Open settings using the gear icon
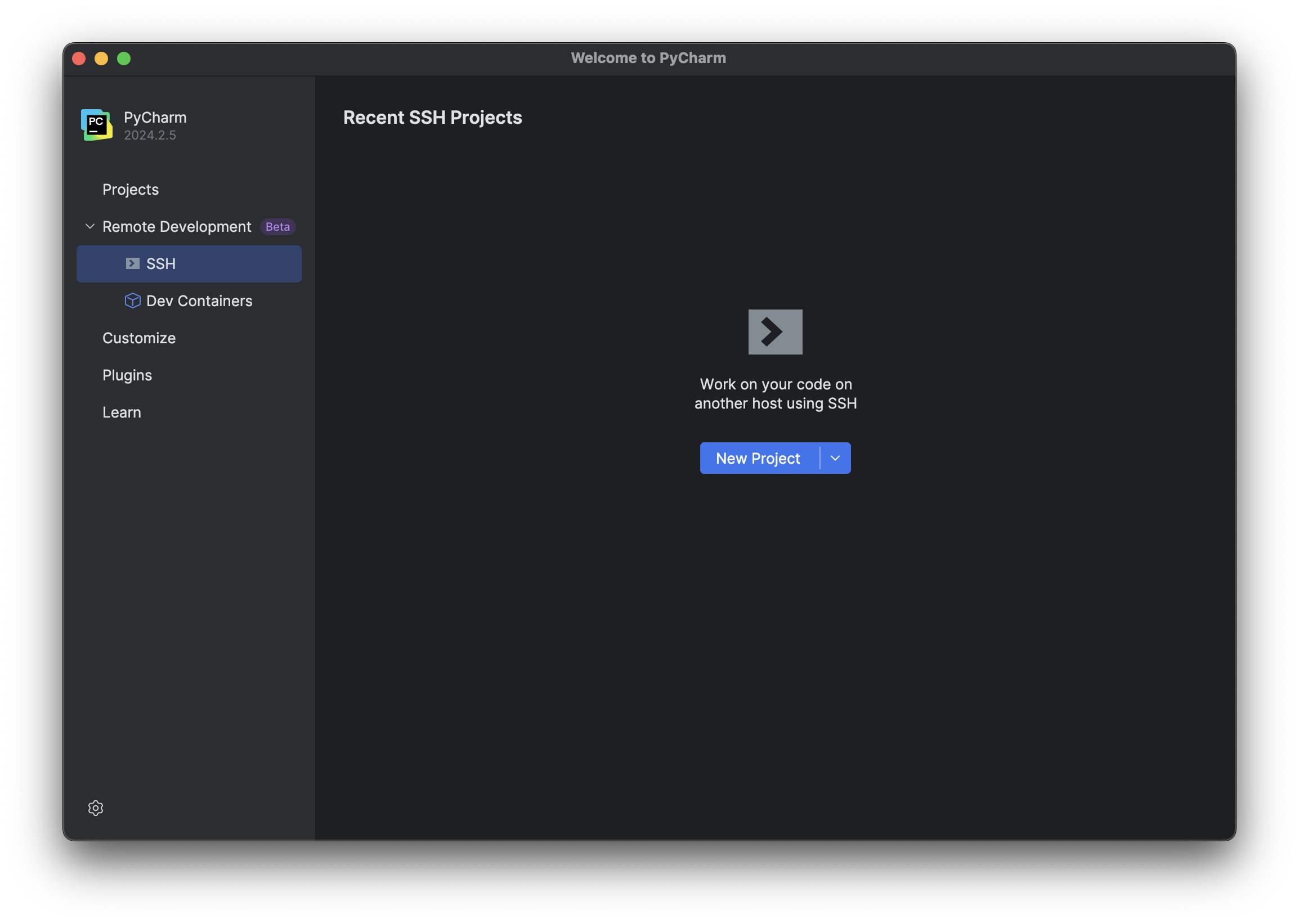Viewport: 1299px width, 924px height. (x=96, y=808)
